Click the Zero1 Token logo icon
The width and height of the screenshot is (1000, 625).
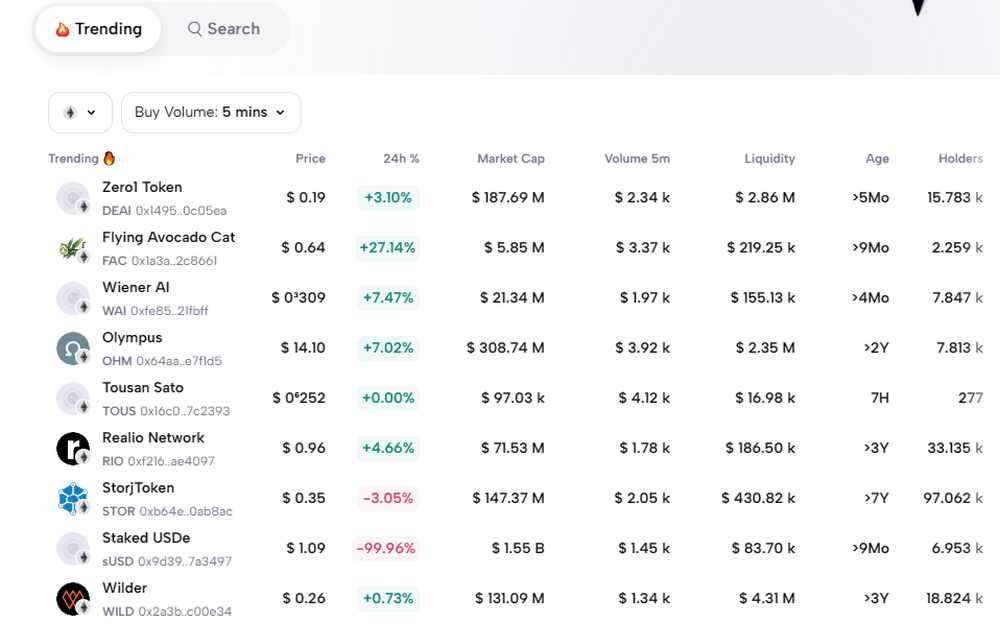73,198
